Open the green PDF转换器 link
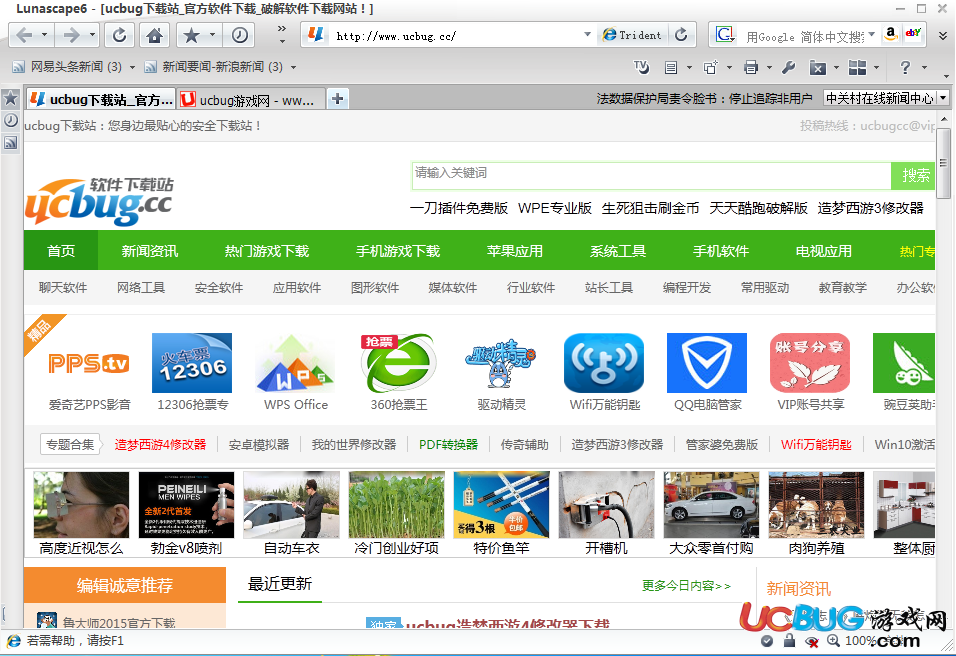 [x=449, y=445]
